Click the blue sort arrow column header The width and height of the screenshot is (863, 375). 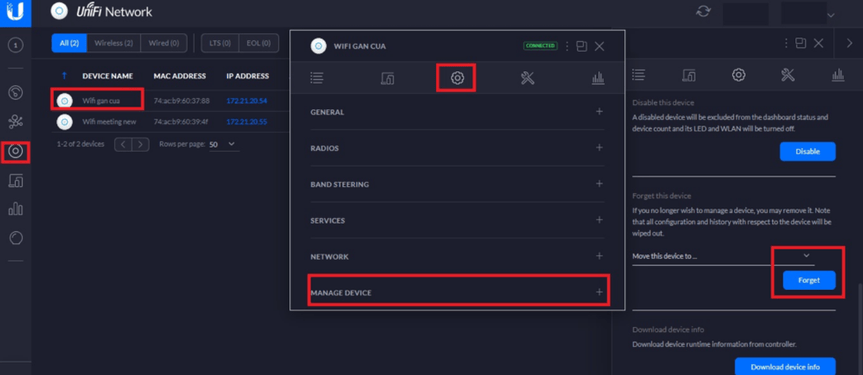pyautogui.click(x=64, y=76)
